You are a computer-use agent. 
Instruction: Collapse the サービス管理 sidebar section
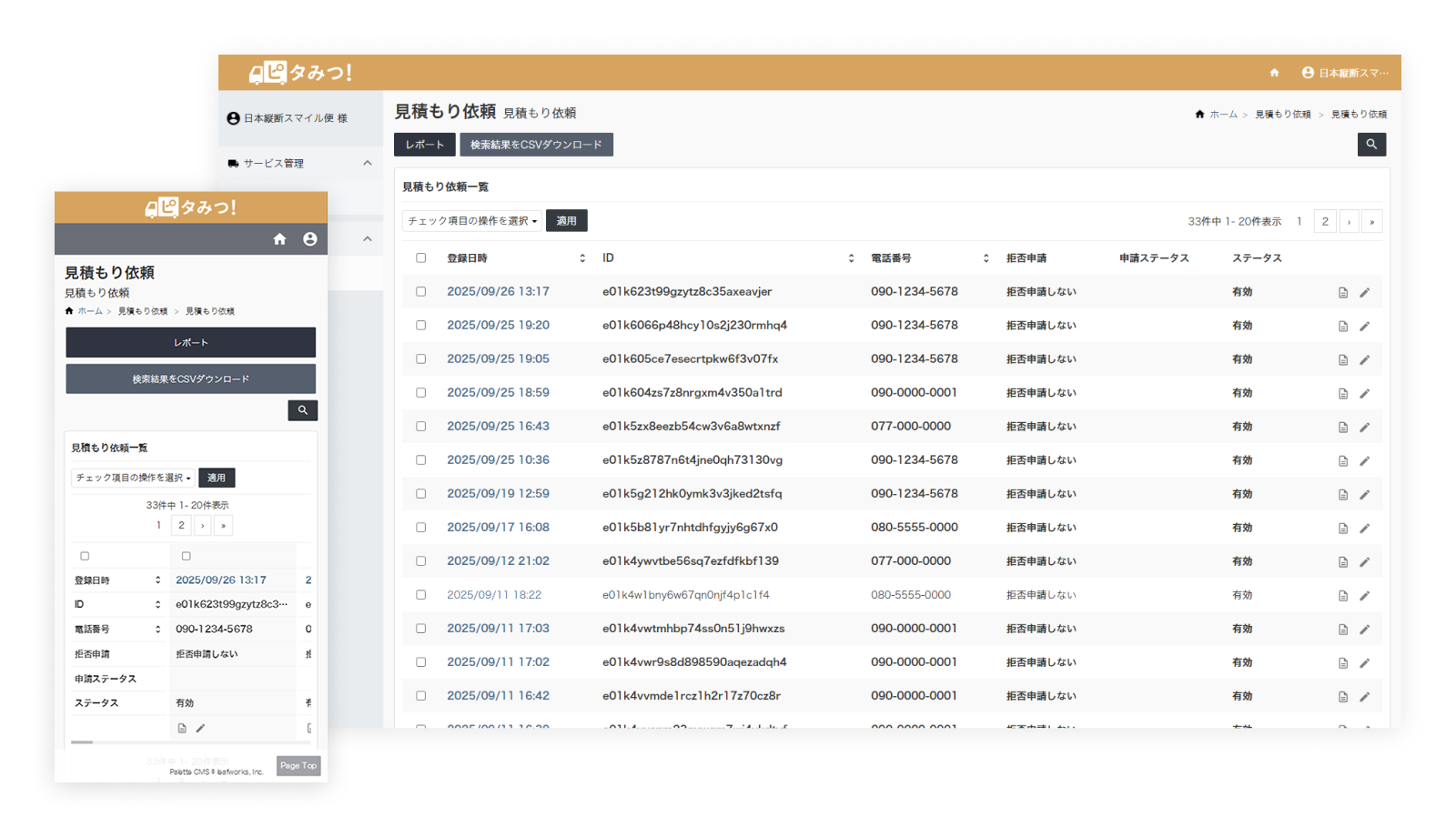pyautogui.click(x=367, y=164)
